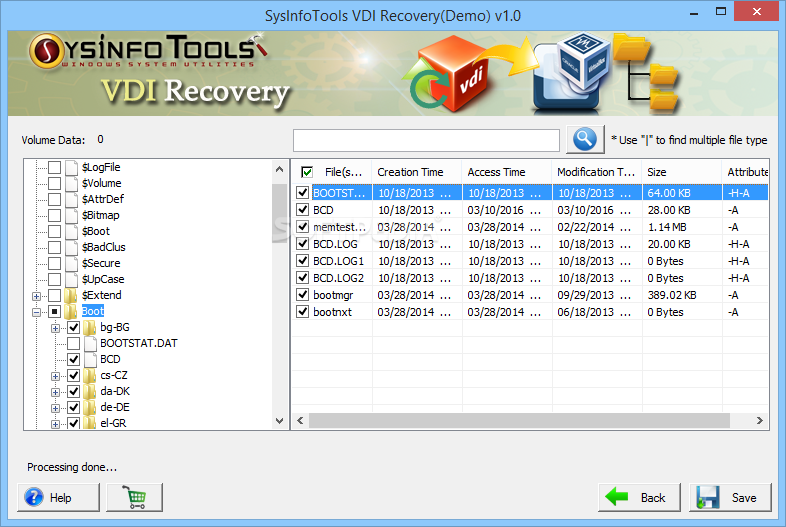Click tree scrollbar down arrow

coord(280,421)
